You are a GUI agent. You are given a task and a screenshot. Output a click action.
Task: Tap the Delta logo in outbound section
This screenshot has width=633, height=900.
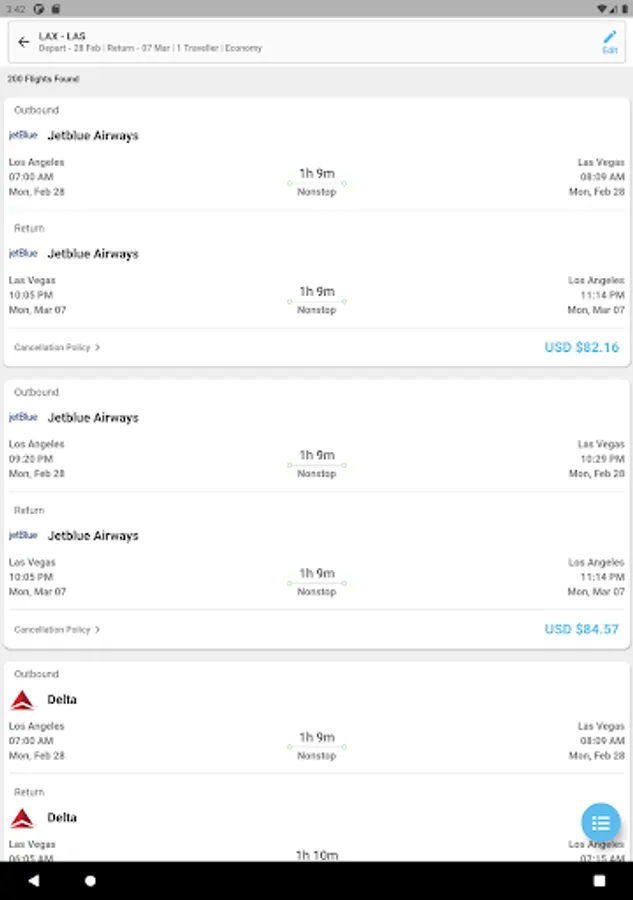tap(22, 700)
